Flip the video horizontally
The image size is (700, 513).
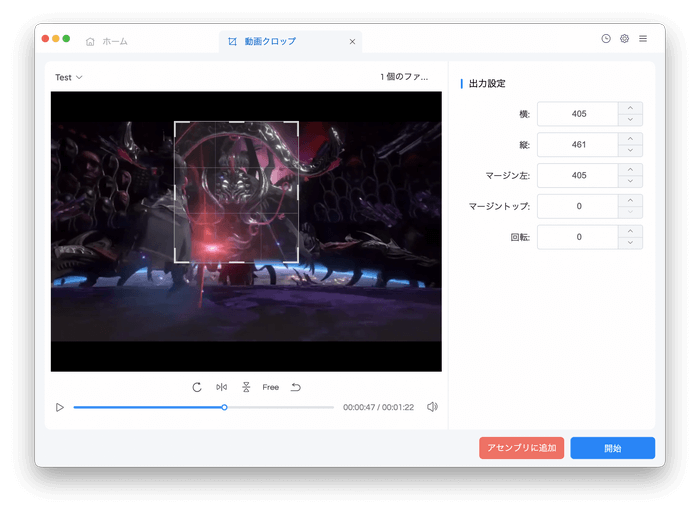tap(222, 387)
